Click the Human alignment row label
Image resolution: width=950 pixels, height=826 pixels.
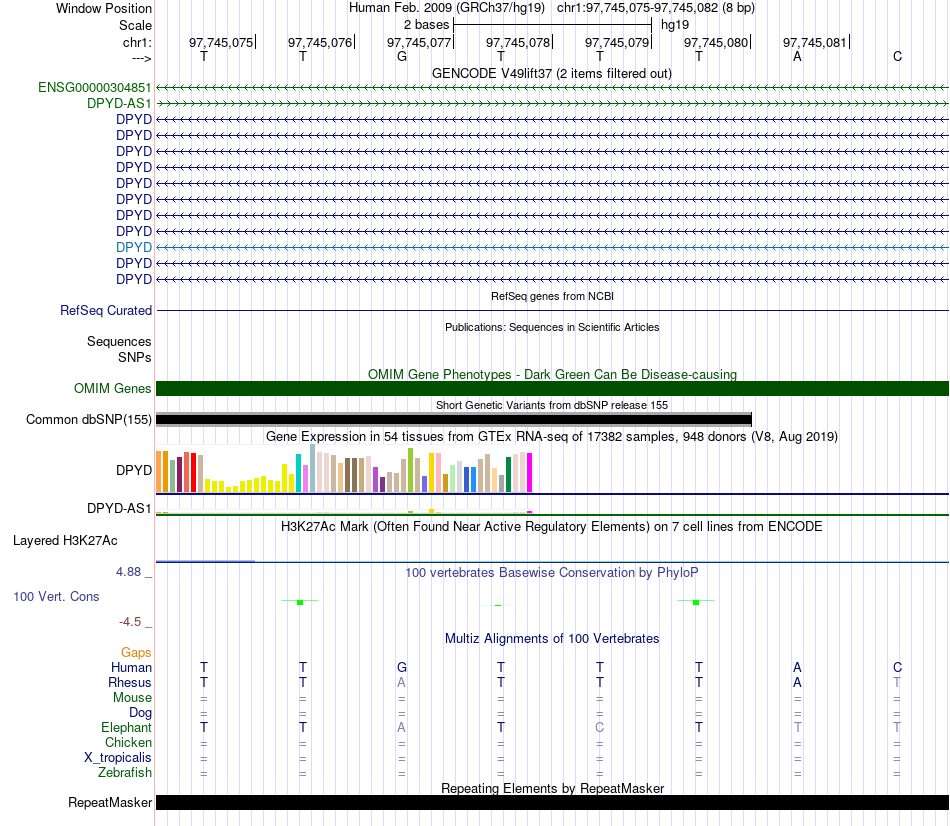pyautogui.click(x=131, y=668)
